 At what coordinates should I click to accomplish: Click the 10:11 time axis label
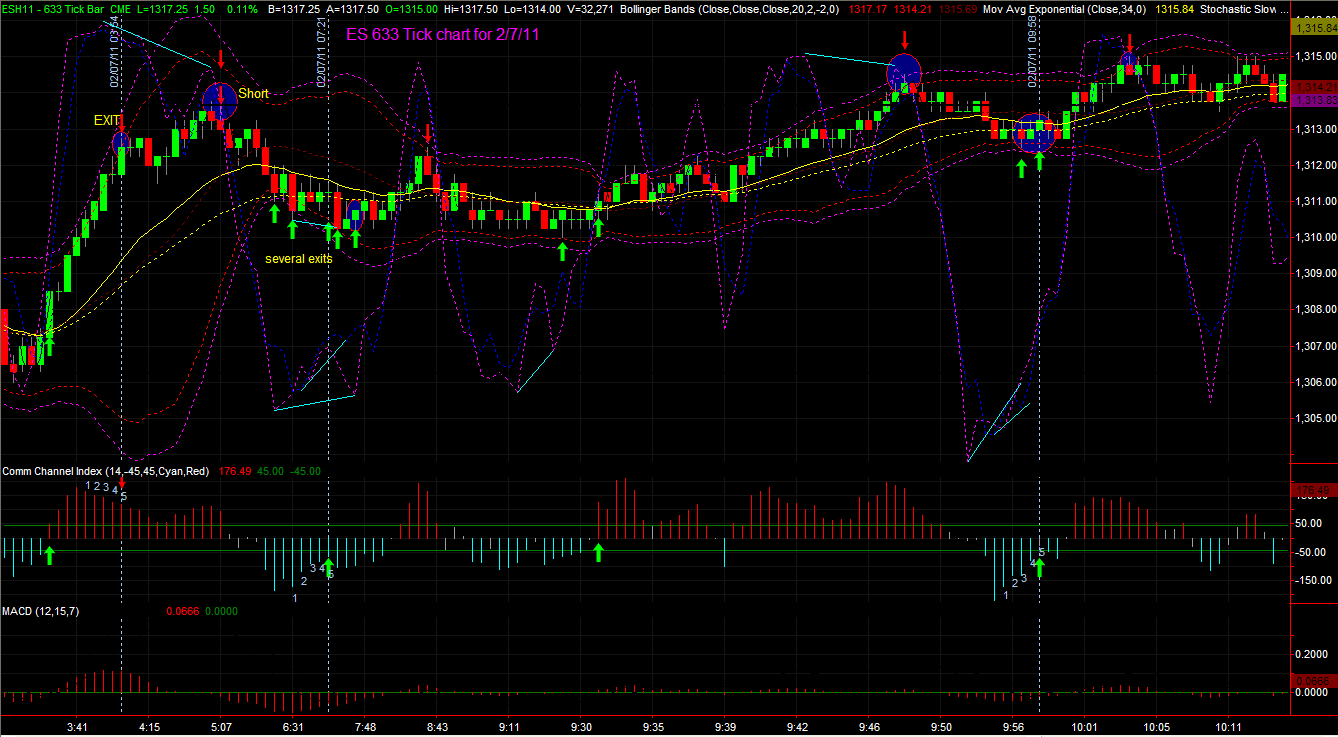pyautogui.click(x=1229, y=727)
